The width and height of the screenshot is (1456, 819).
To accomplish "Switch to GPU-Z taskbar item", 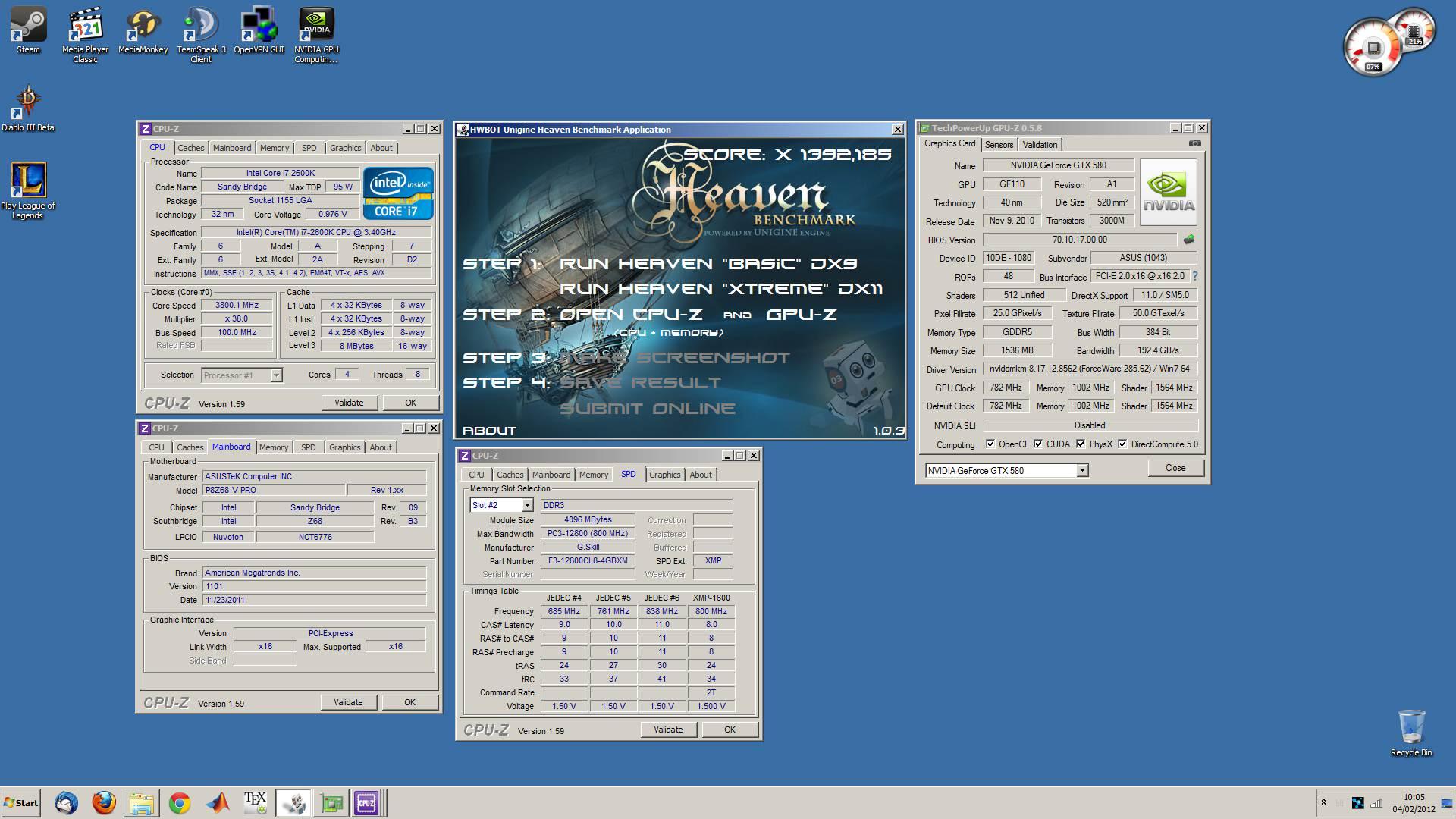I will [x=331, y=802].
